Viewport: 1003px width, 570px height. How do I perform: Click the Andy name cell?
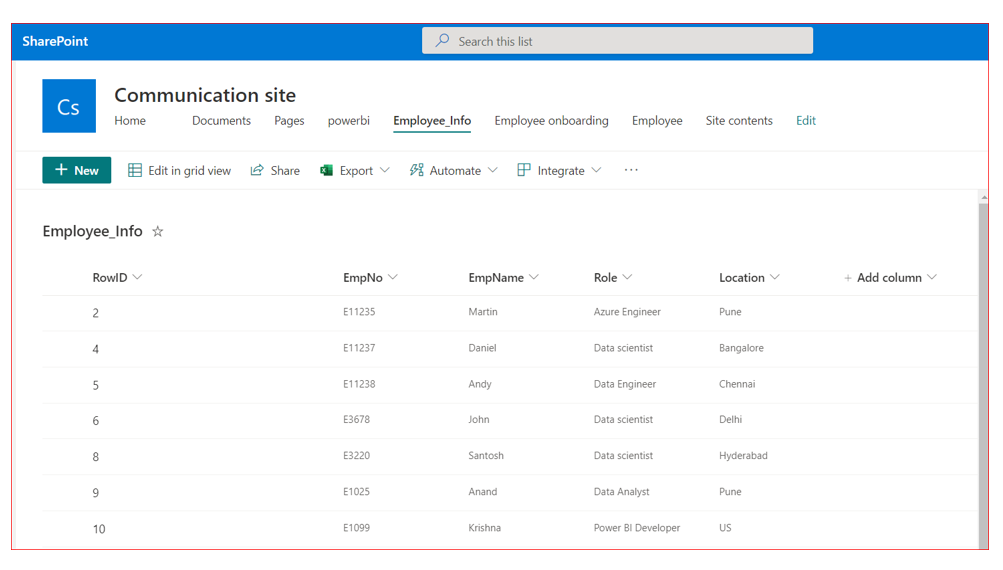tap(480, 384)
